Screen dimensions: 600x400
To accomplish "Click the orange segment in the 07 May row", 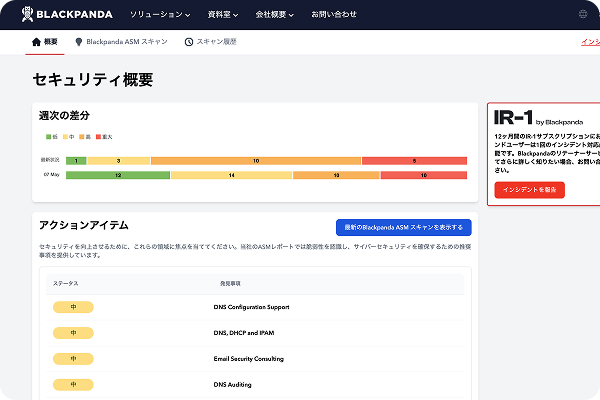I will click(x=336, y=175).
